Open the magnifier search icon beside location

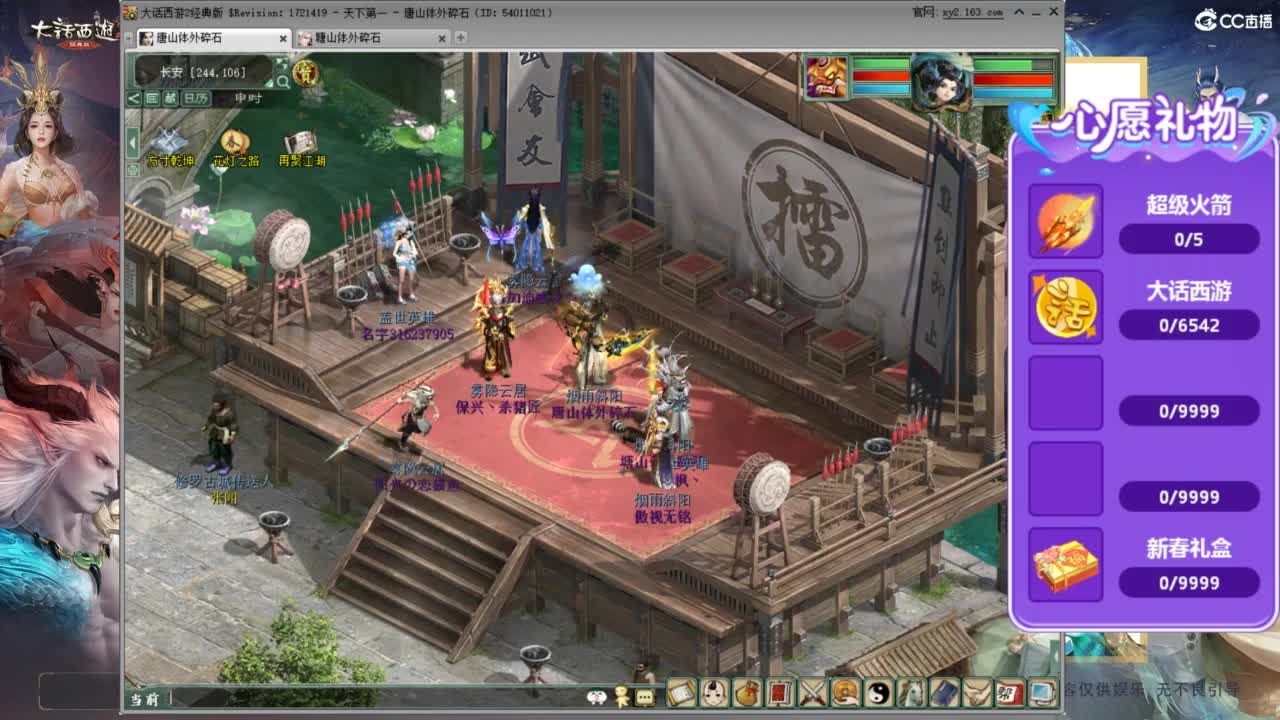tap(283, 82)
